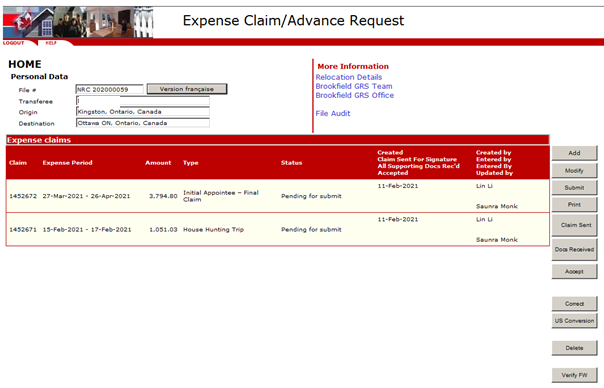This screenshot has height=388, width=604.
Task: Click the Claim Sent button
Action: (574, 225)
